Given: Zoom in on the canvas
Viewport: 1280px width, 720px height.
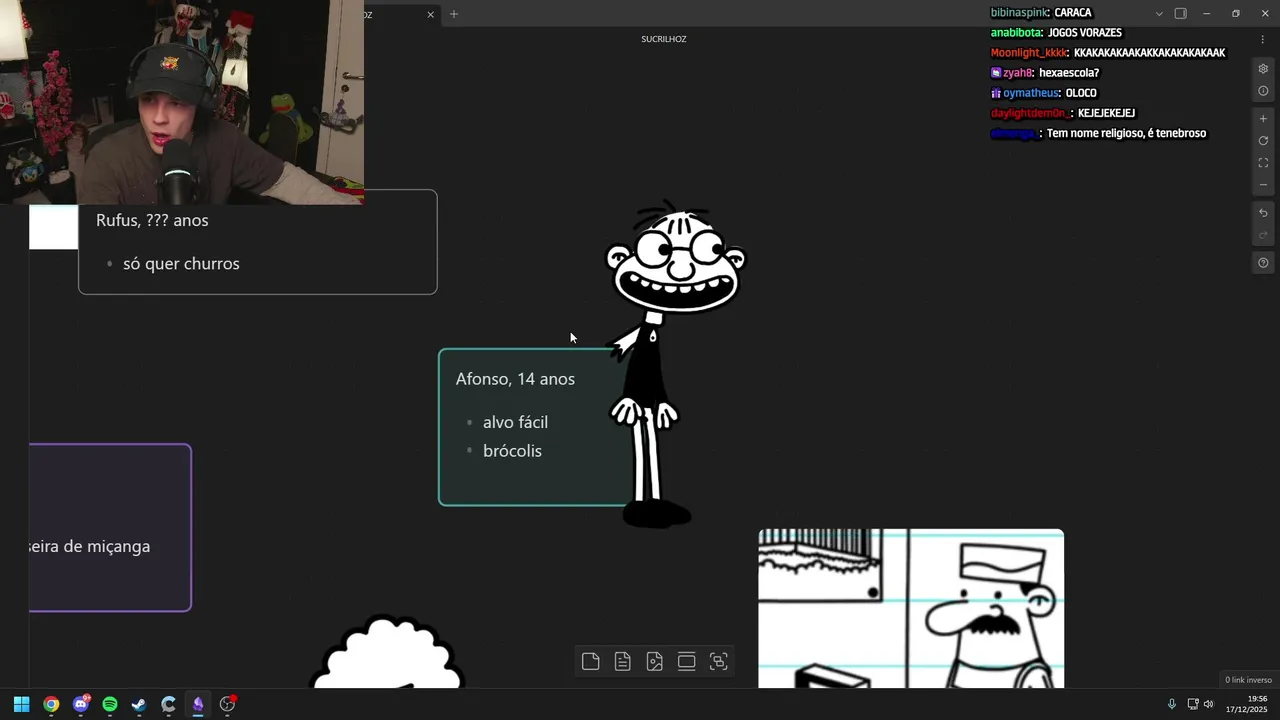Looking at the screenshot, I should point(1263,119).
